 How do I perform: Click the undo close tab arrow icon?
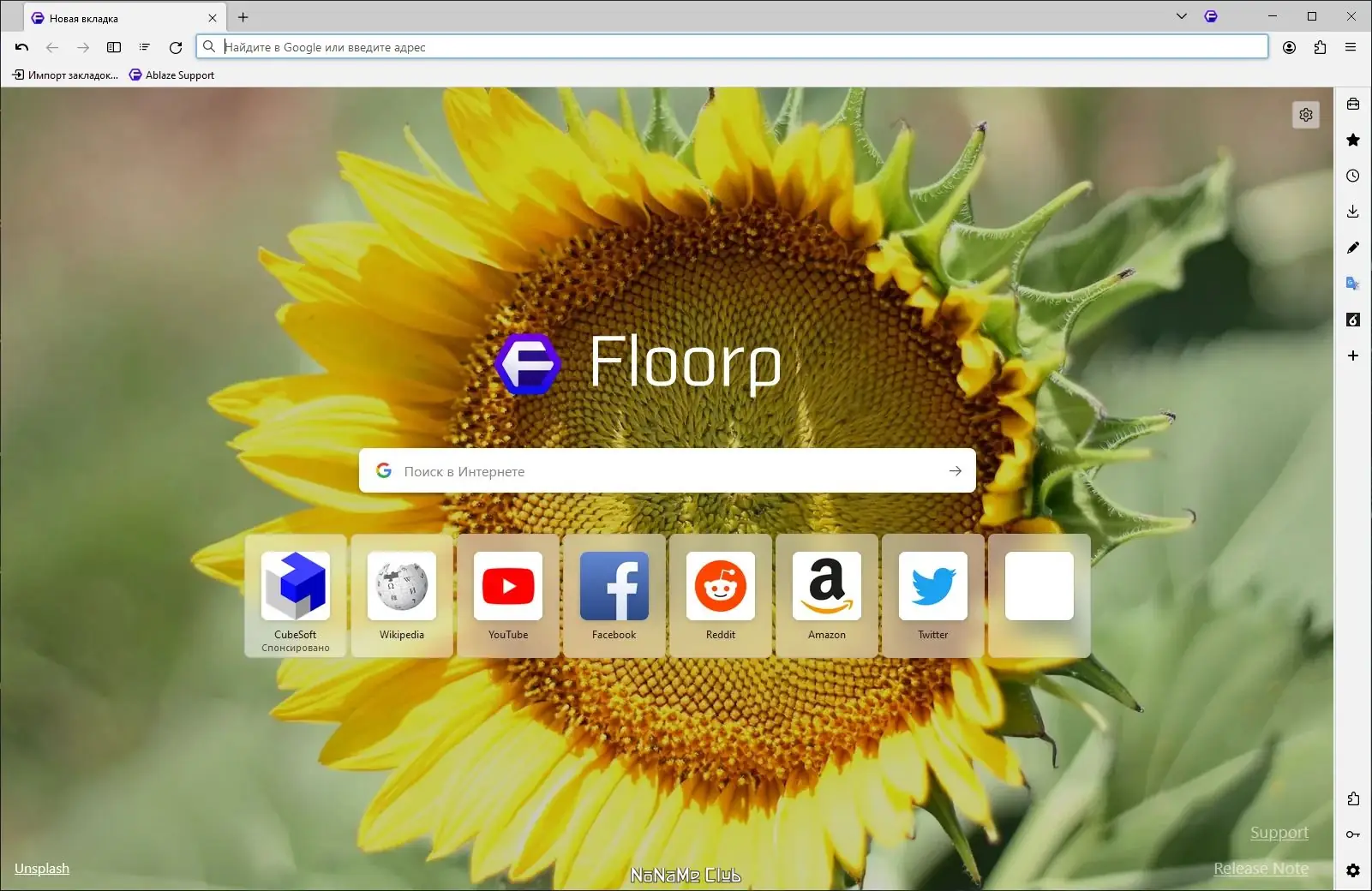tap(22, 47)
